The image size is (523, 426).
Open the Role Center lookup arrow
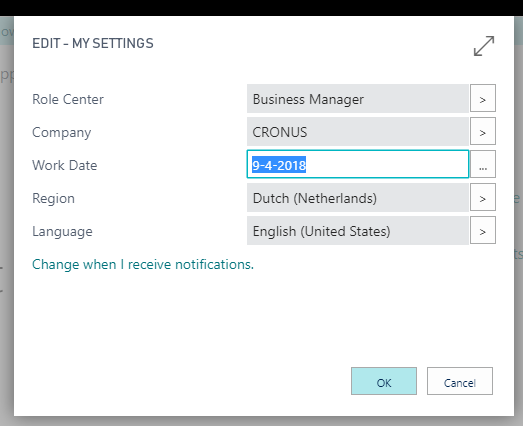[483, 98]
